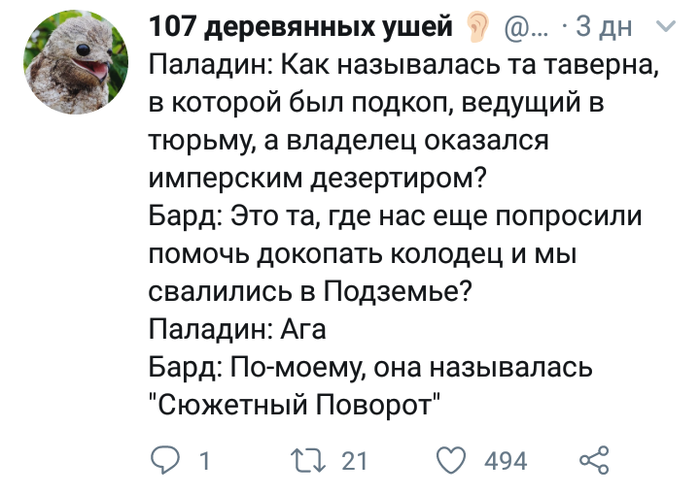The image size is (700, 494).
Task: Click the text "свалились в Подземье?"
Action: 309,292
